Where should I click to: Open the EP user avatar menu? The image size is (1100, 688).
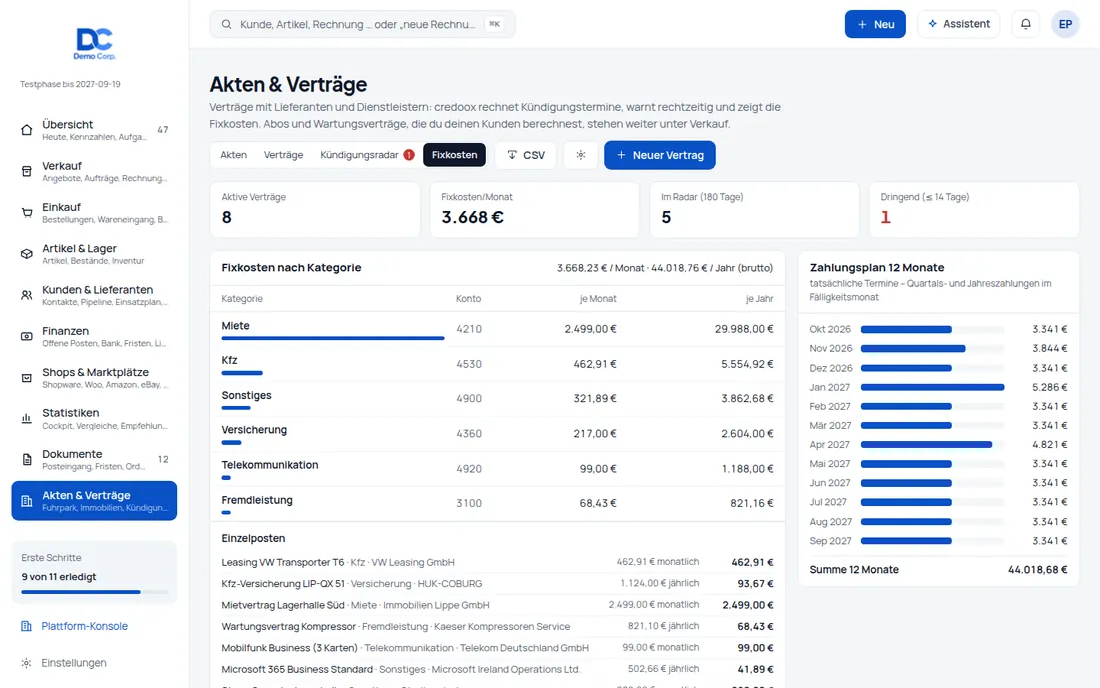1065,24
